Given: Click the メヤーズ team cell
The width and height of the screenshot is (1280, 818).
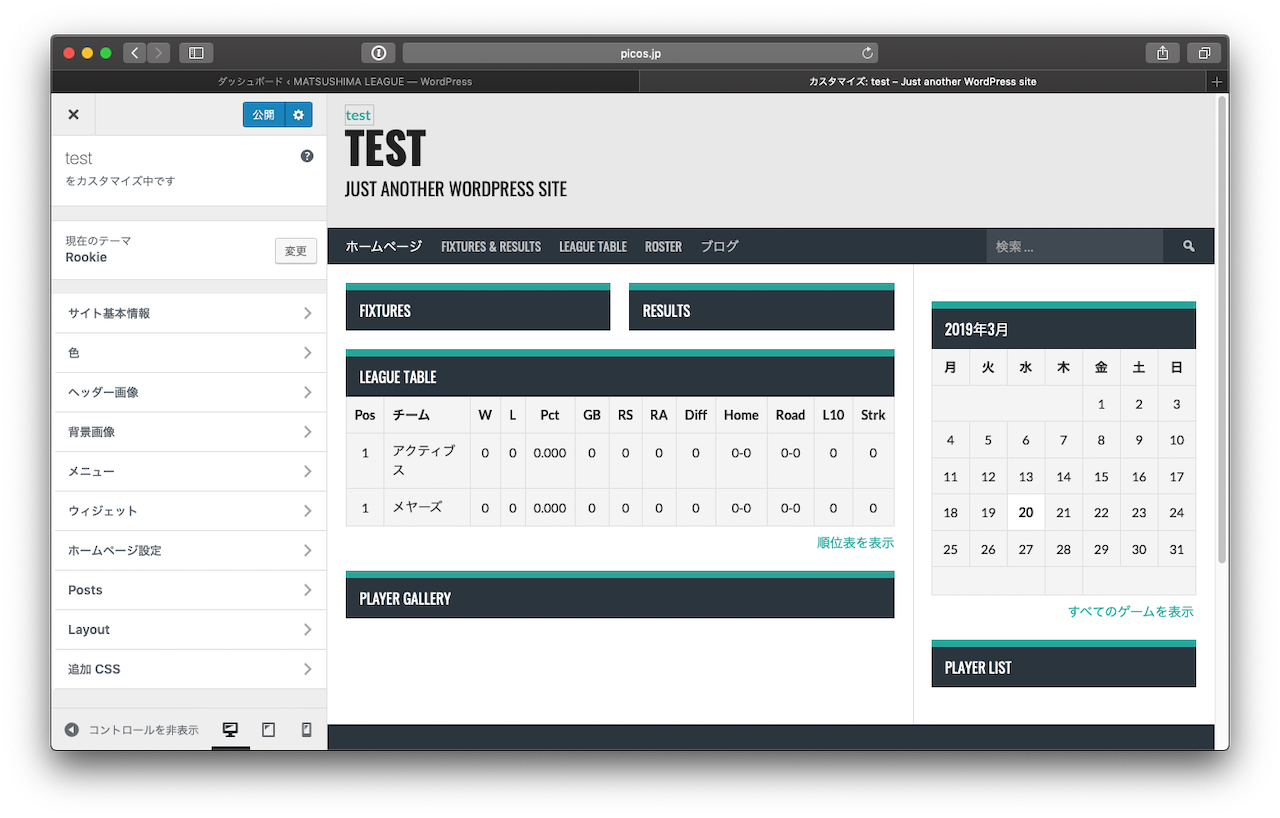Looking at the screenshot, I should 427,508.
